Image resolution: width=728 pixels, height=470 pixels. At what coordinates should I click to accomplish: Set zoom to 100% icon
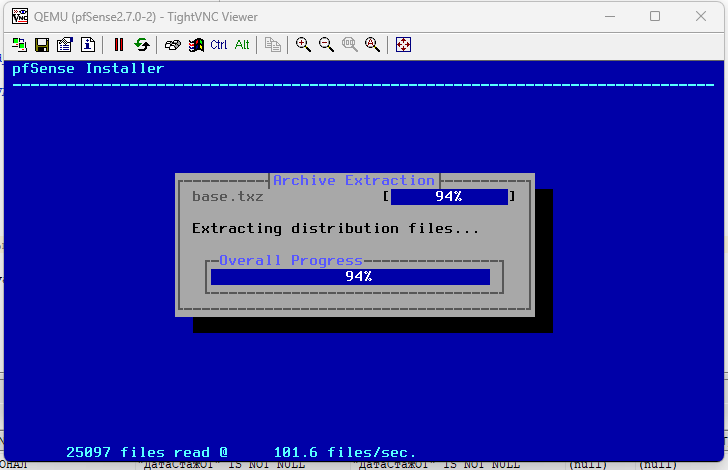tap(349, 45)
